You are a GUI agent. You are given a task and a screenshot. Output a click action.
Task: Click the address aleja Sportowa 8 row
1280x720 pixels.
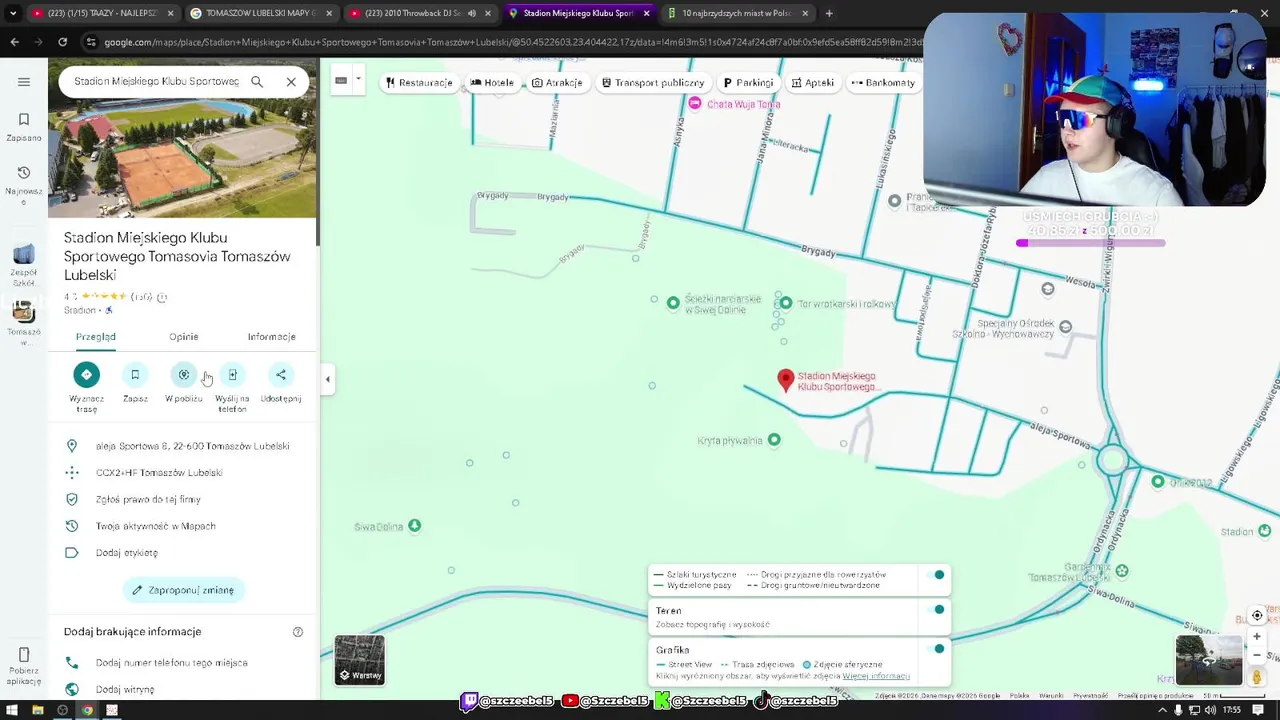click(183, 446)
